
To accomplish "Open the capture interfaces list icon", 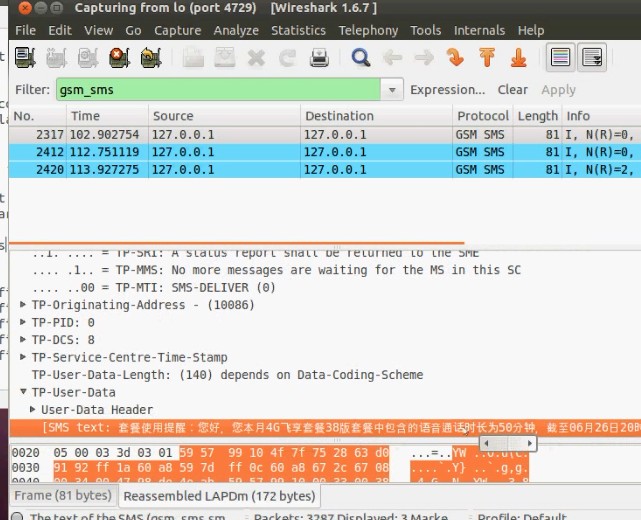I will coord(25,57).
